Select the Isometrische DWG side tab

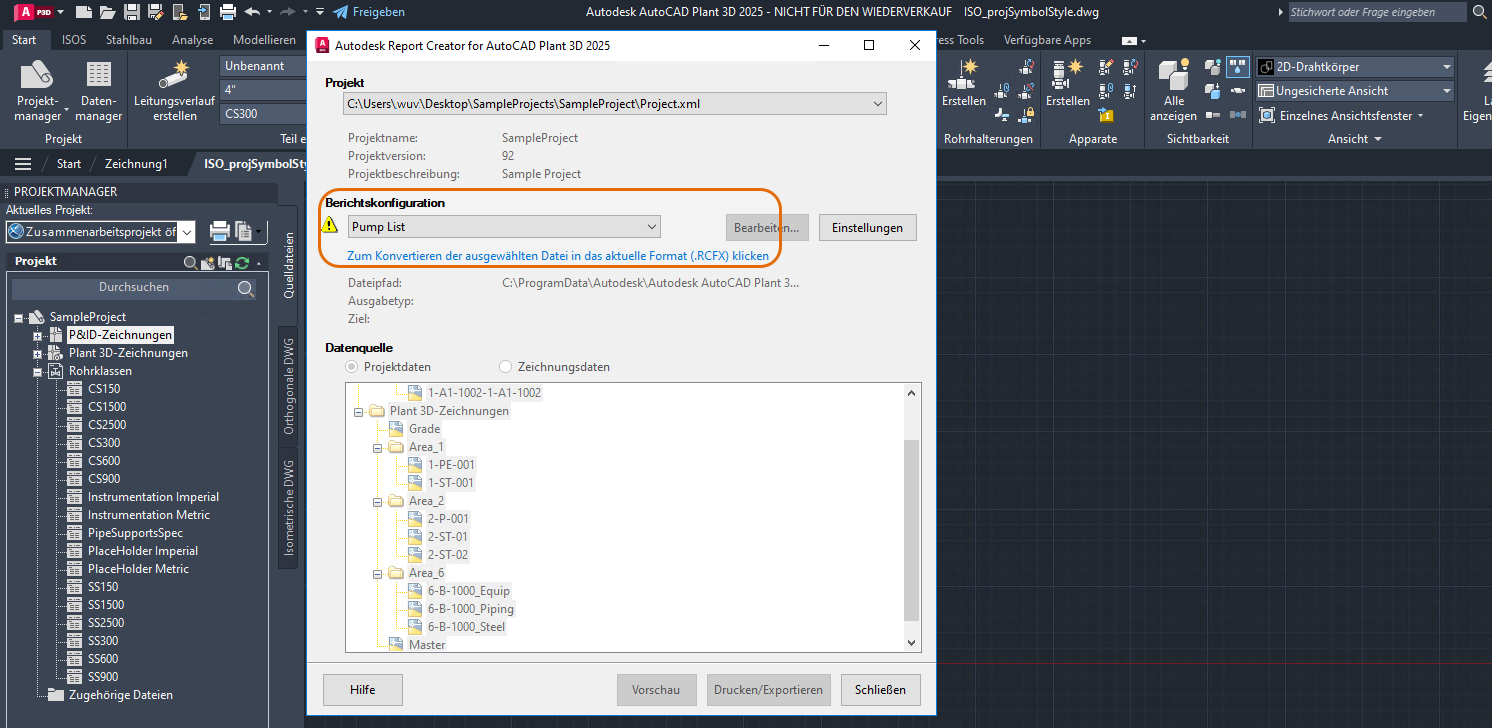pyautogui.click(x=289, y=508)
